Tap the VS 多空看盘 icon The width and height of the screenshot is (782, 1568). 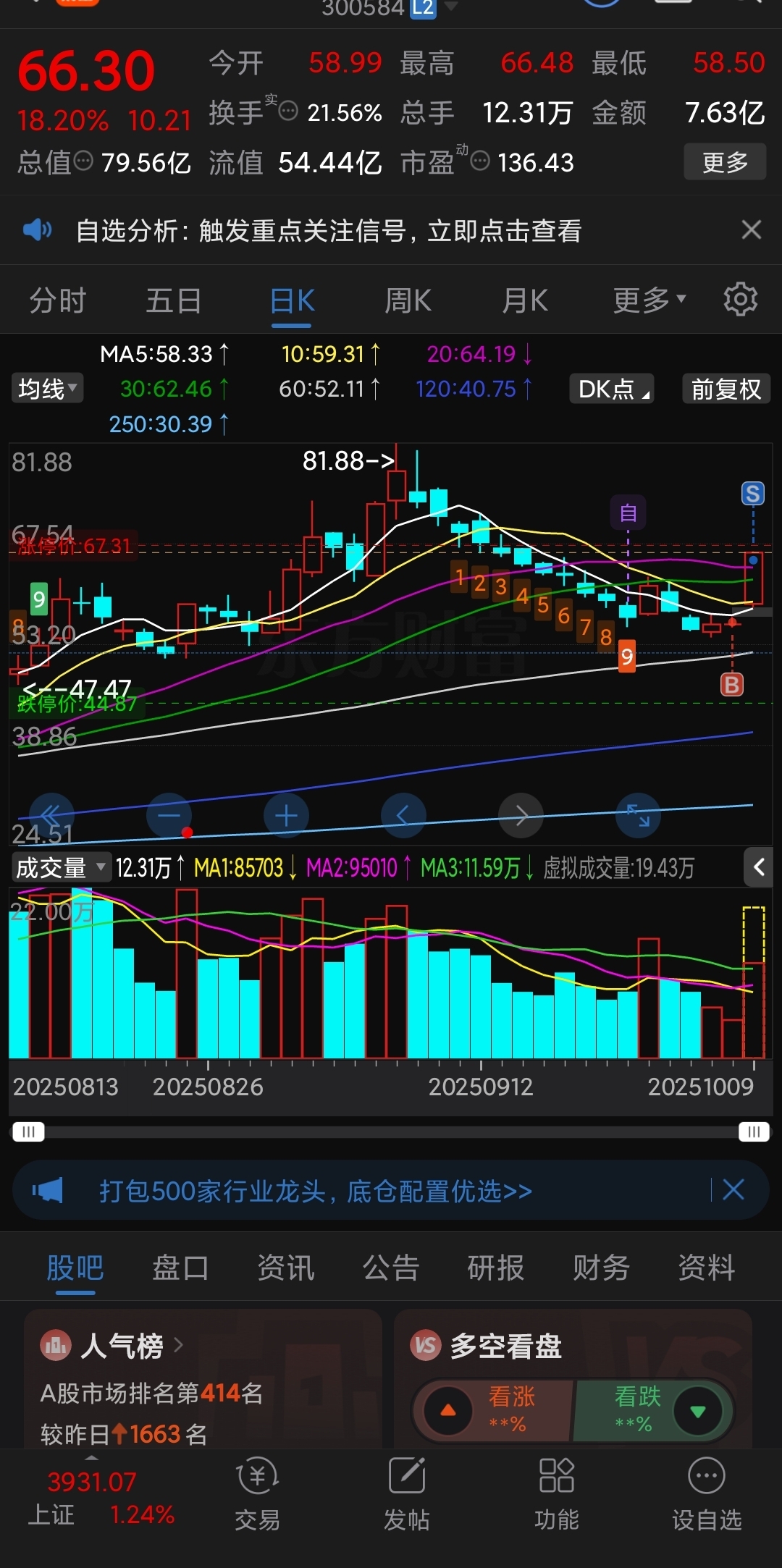[426, 1346]
